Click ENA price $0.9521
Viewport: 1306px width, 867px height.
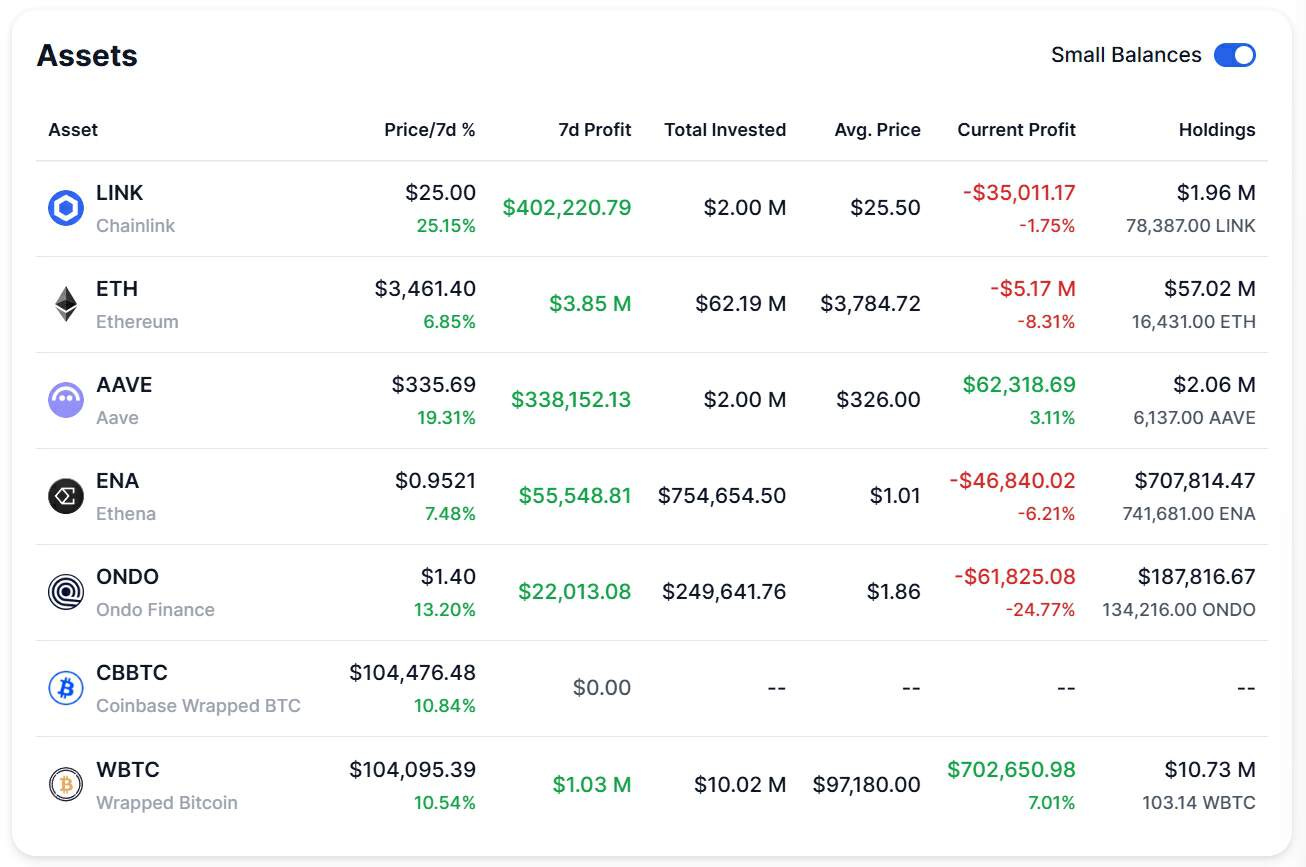pyautogui.click(x=436, y=481)
